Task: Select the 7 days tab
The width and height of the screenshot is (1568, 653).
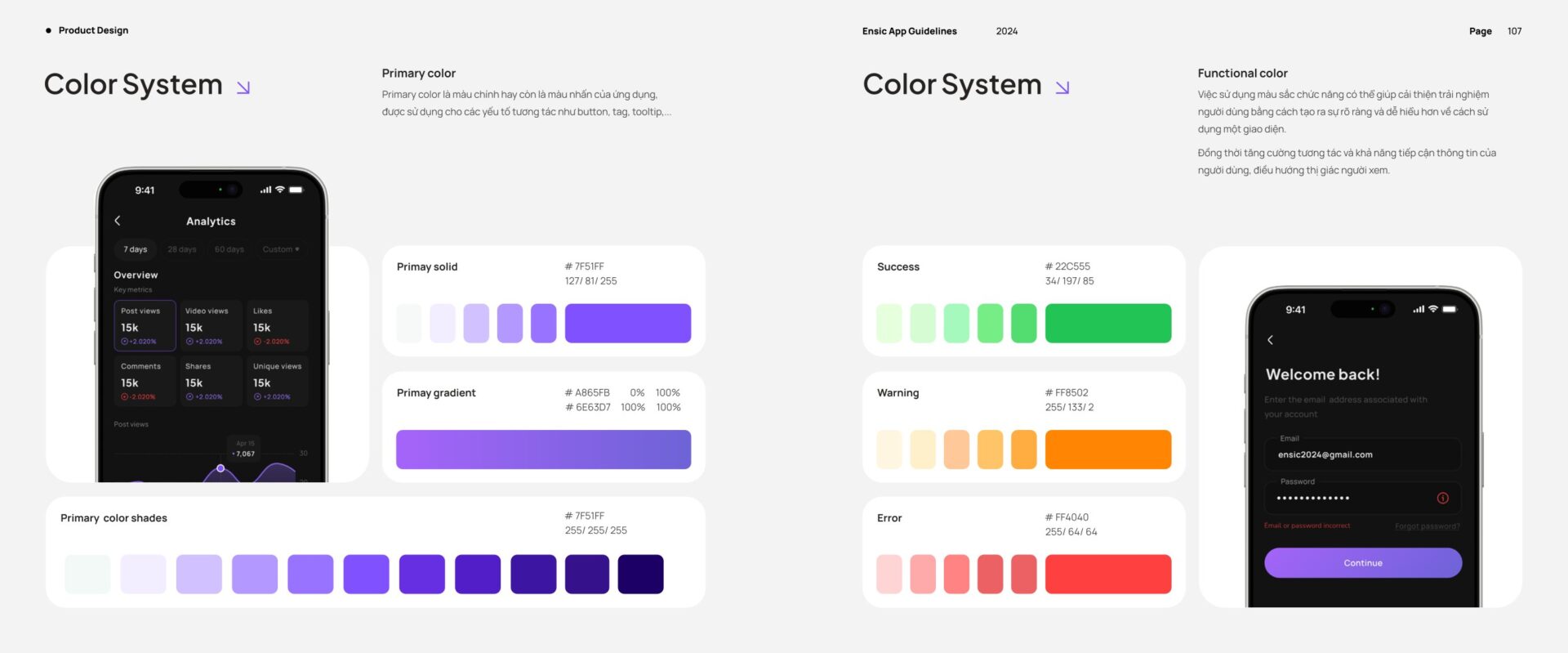Action: (136, 249)
